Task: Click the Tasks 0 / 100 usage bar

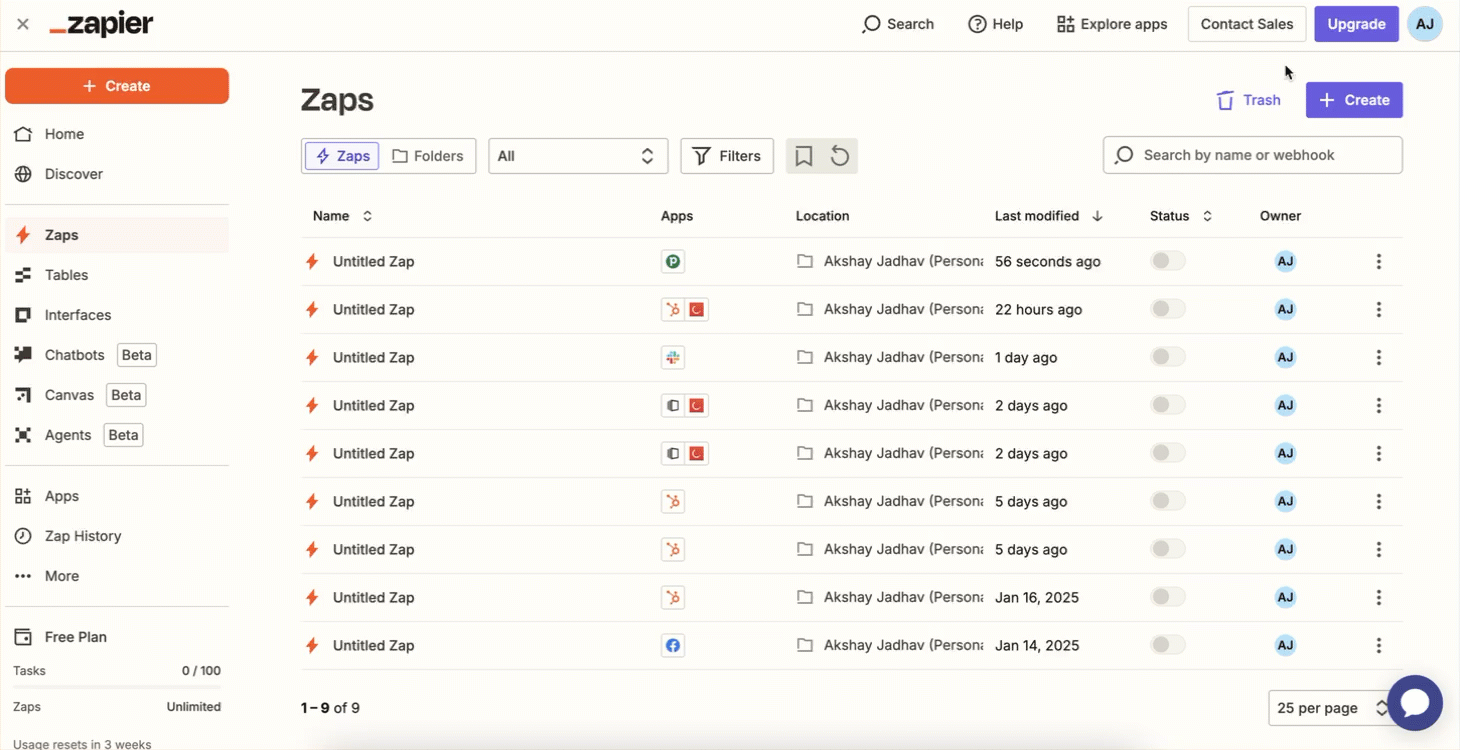Action: click(x=117, y=687)
